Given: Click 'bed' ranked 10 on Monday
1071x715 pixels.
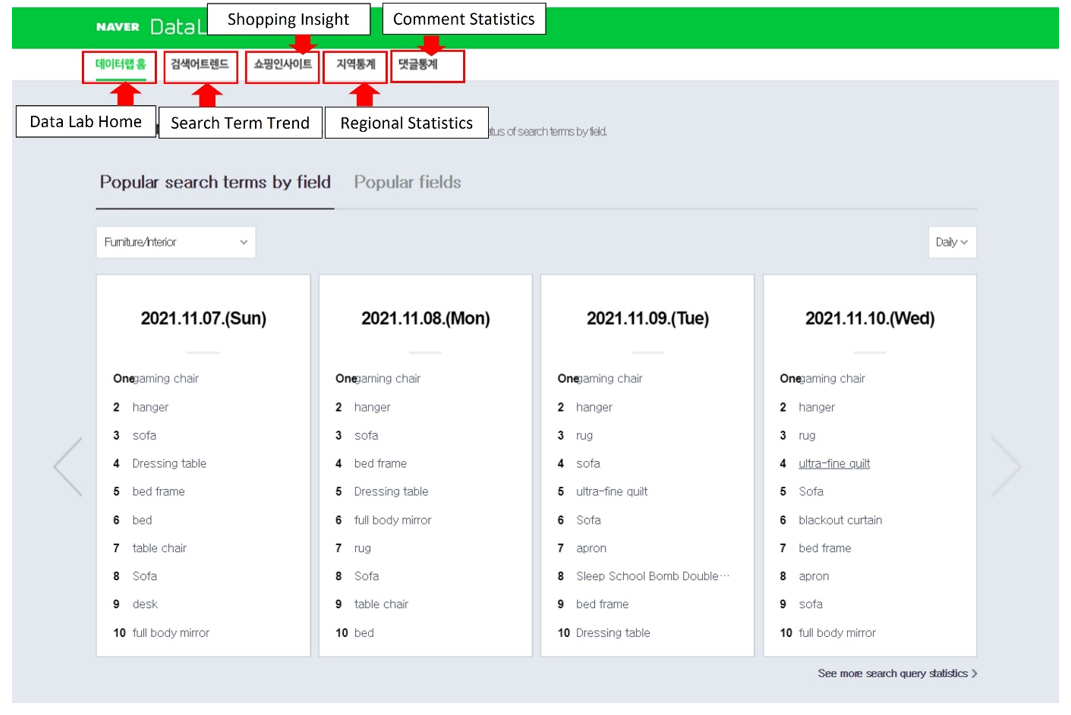Looking at the screenshot, I should (364, 633).
